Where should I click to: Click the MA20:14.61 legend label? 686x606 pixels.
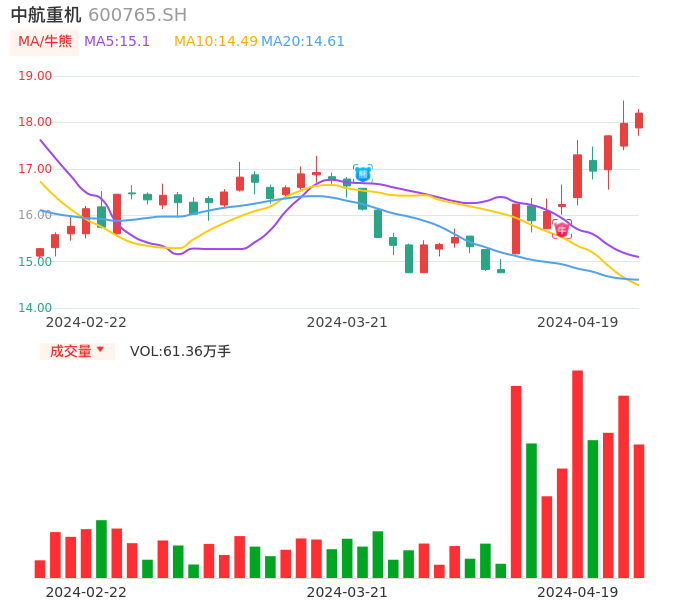(x=303, y=42)
